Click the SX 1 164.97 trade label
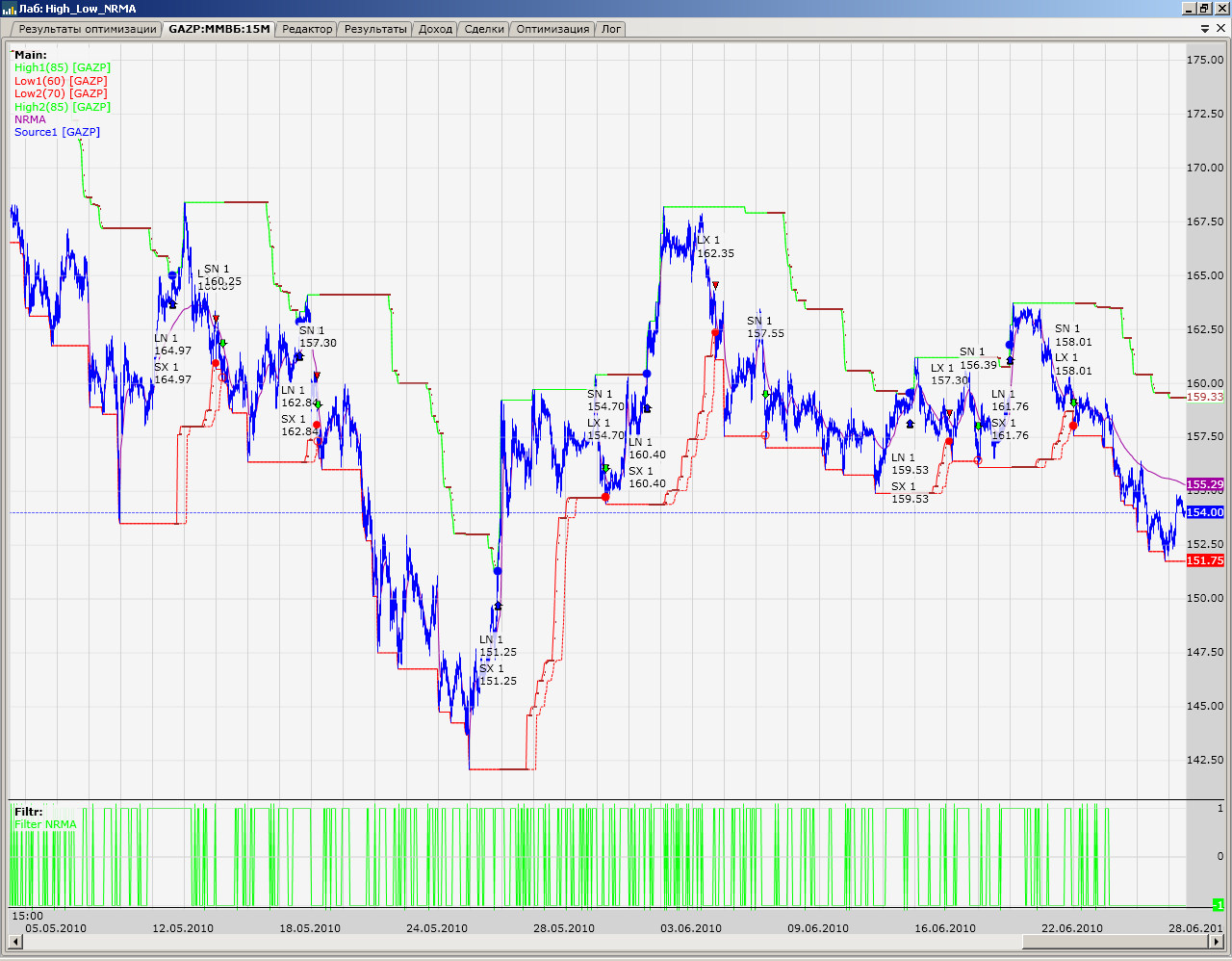1232x961 pixels. click(173, 374)
